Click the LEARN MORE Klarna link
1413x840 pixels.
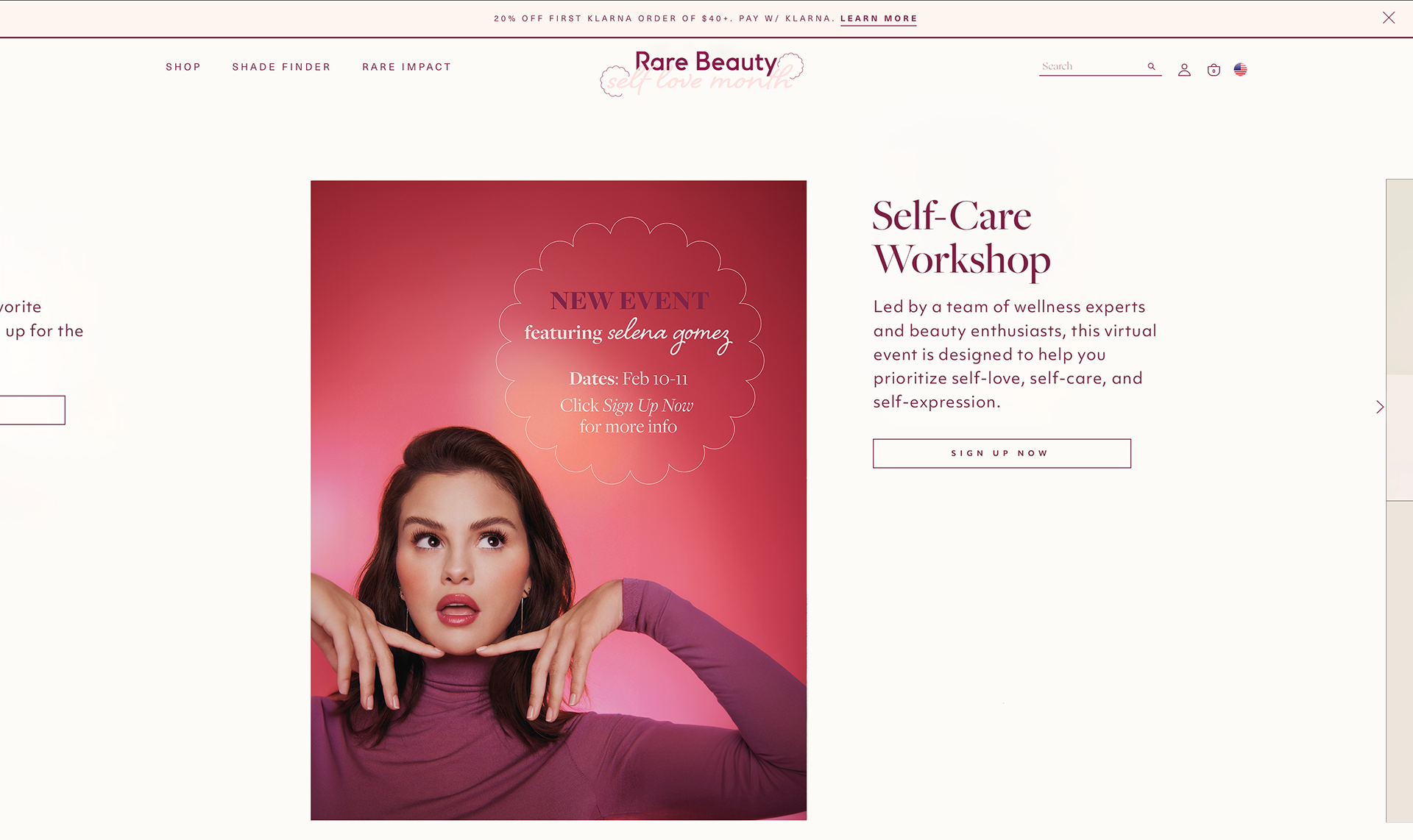click(879, 18)
